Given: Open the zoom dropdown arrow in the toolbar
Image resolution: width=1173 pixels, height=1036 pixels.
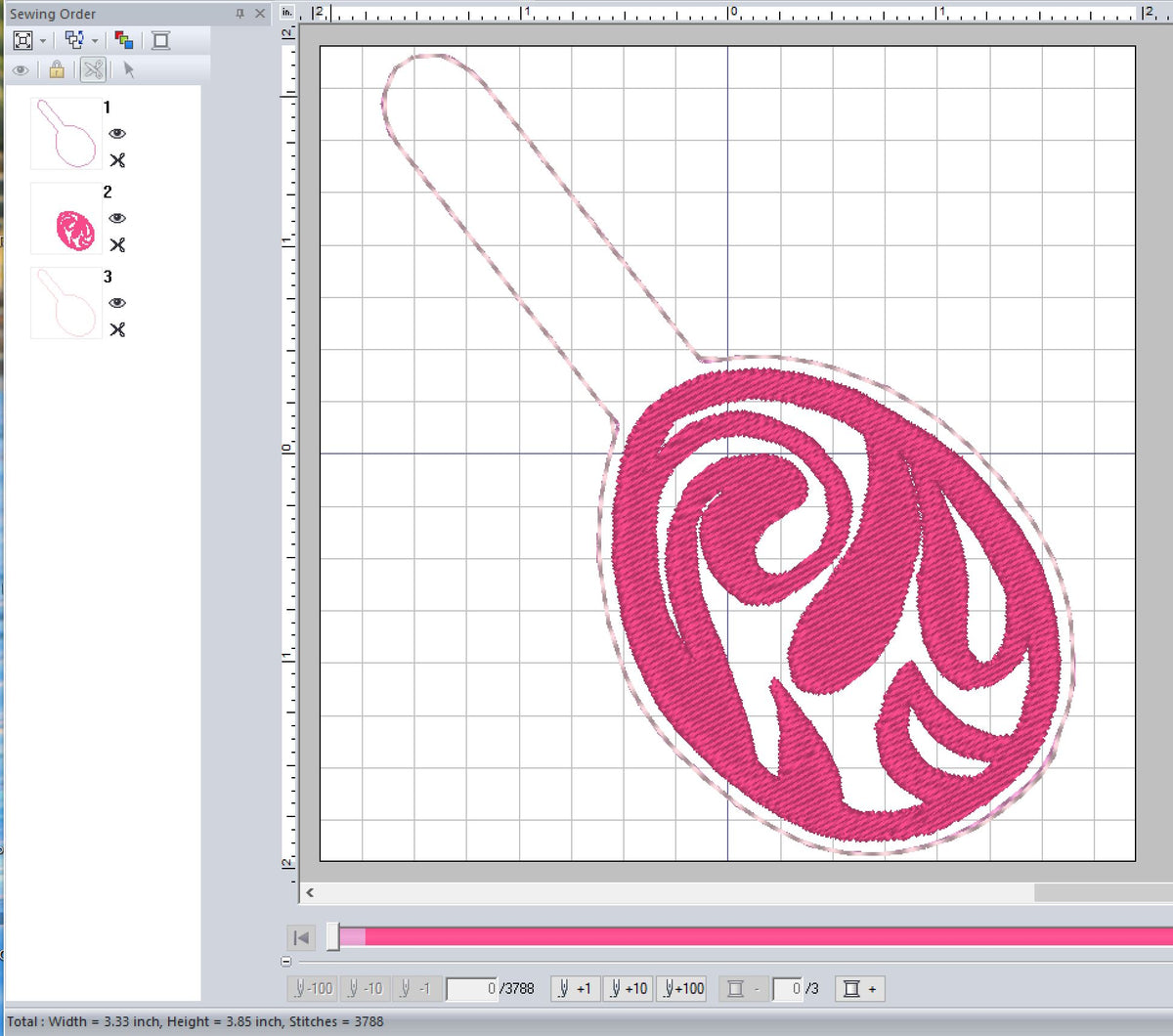Looking at the screenshot, I should tap(44, 41).
